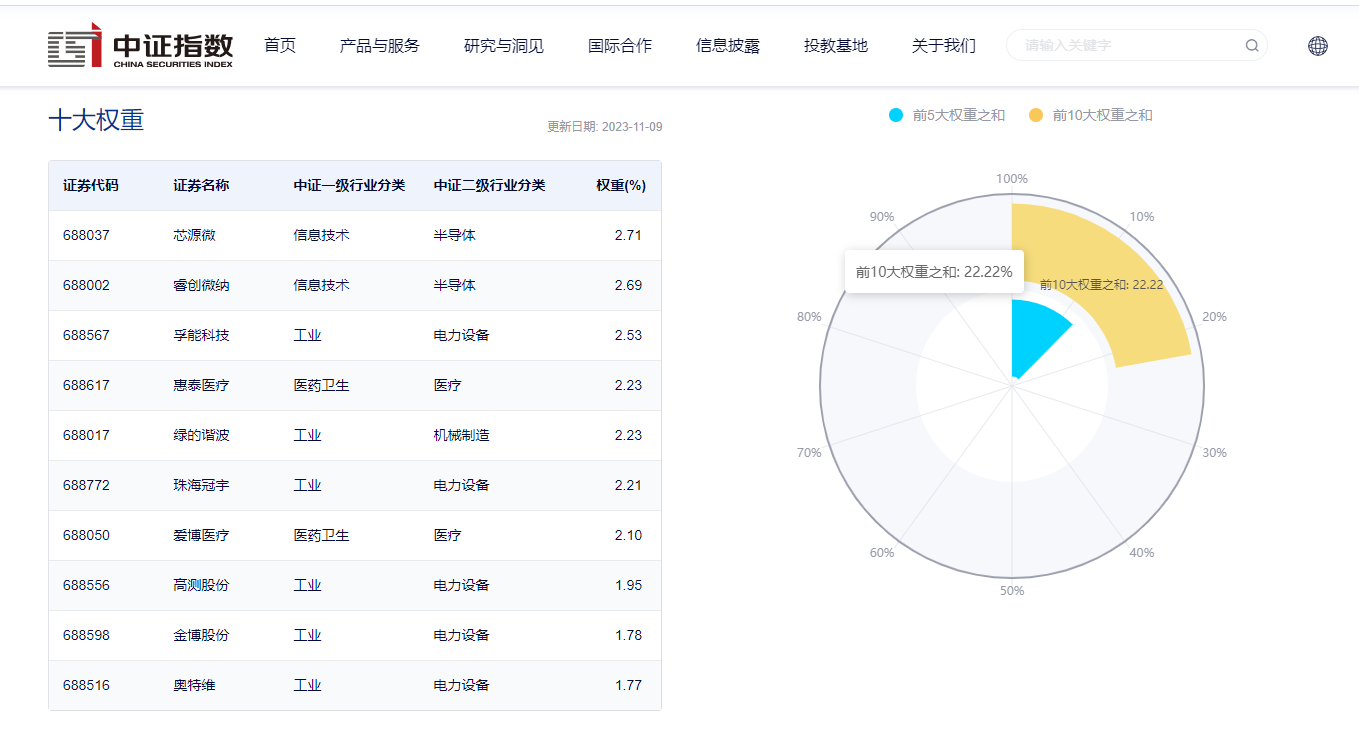The height and width of the screenshot is (741, 1359).
Task: Open the 投教基地 menu
Action: click(x=835, y=45)
